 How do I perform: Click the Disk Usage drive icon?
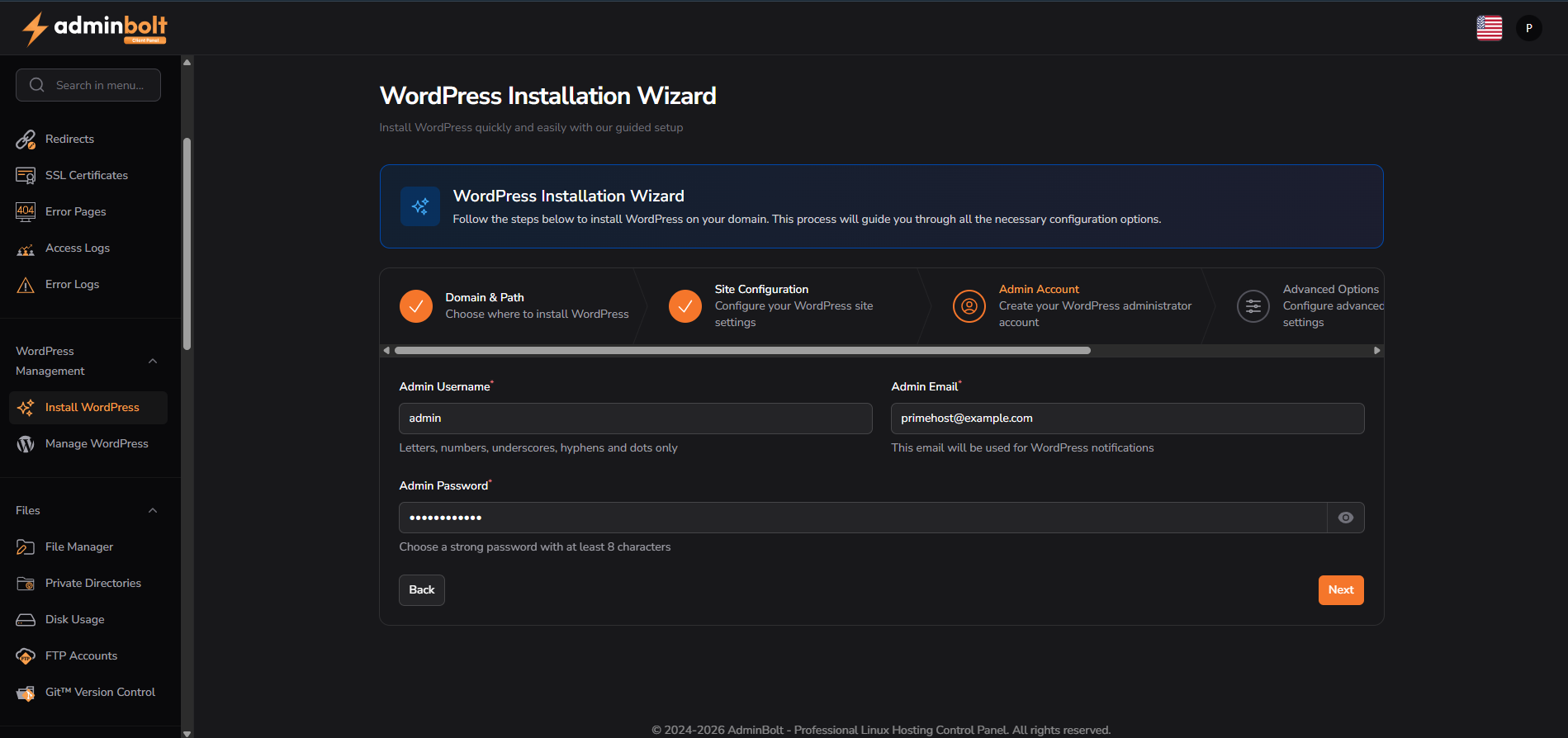pos(26,620)
